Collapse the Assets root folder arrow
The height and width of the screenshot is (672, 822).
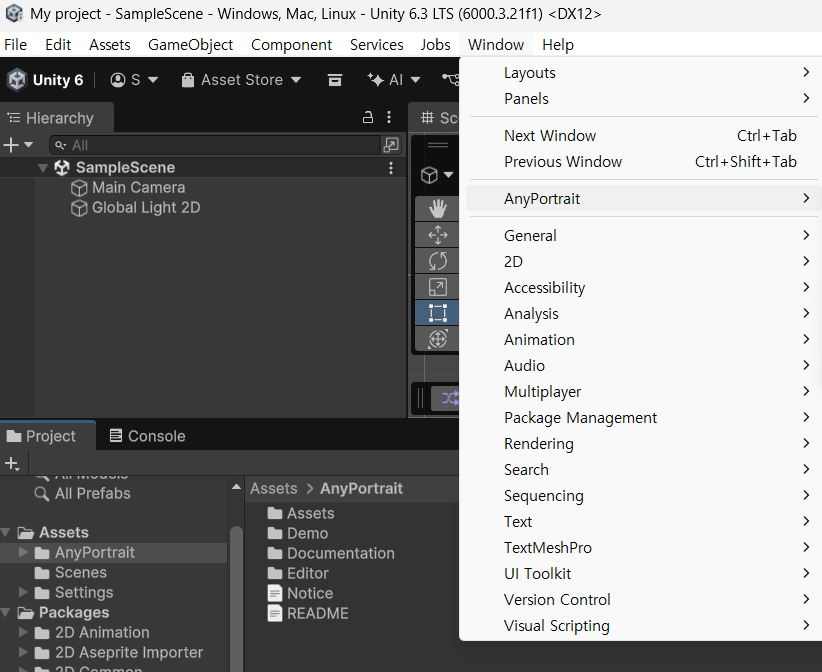(x=6, y=533)
